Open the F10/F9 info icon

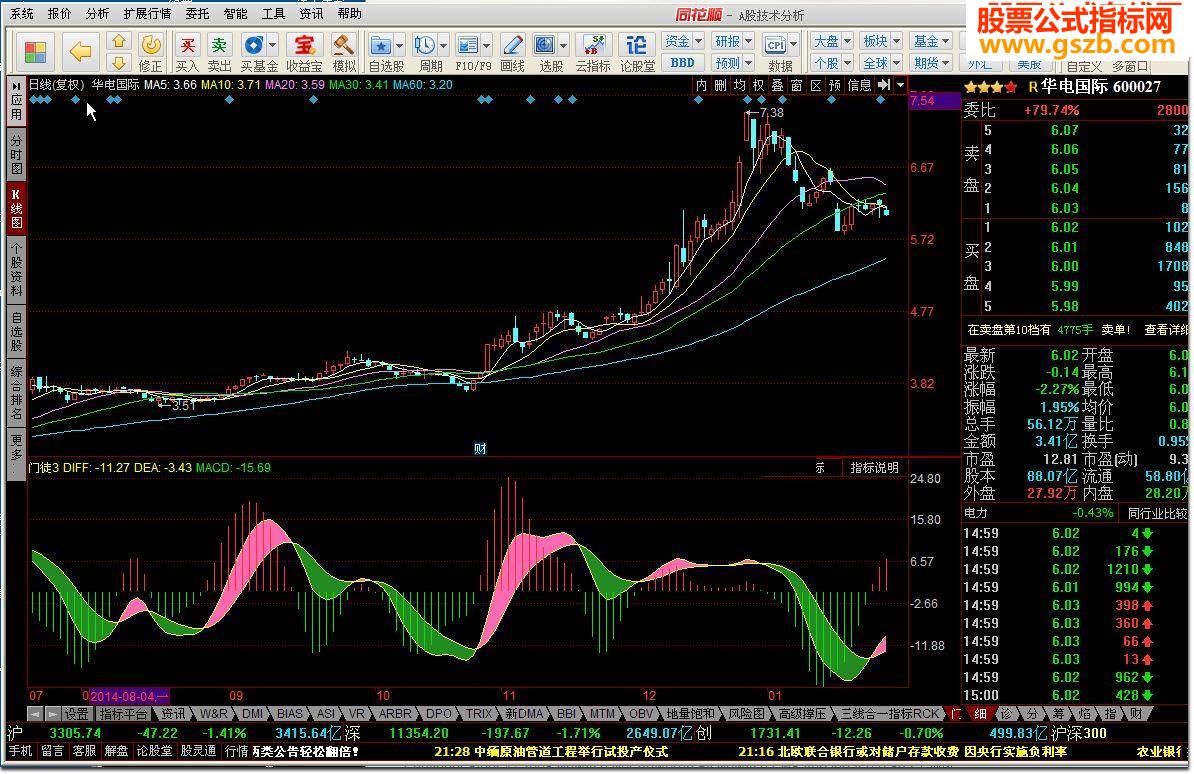click(x=468, y=46)
